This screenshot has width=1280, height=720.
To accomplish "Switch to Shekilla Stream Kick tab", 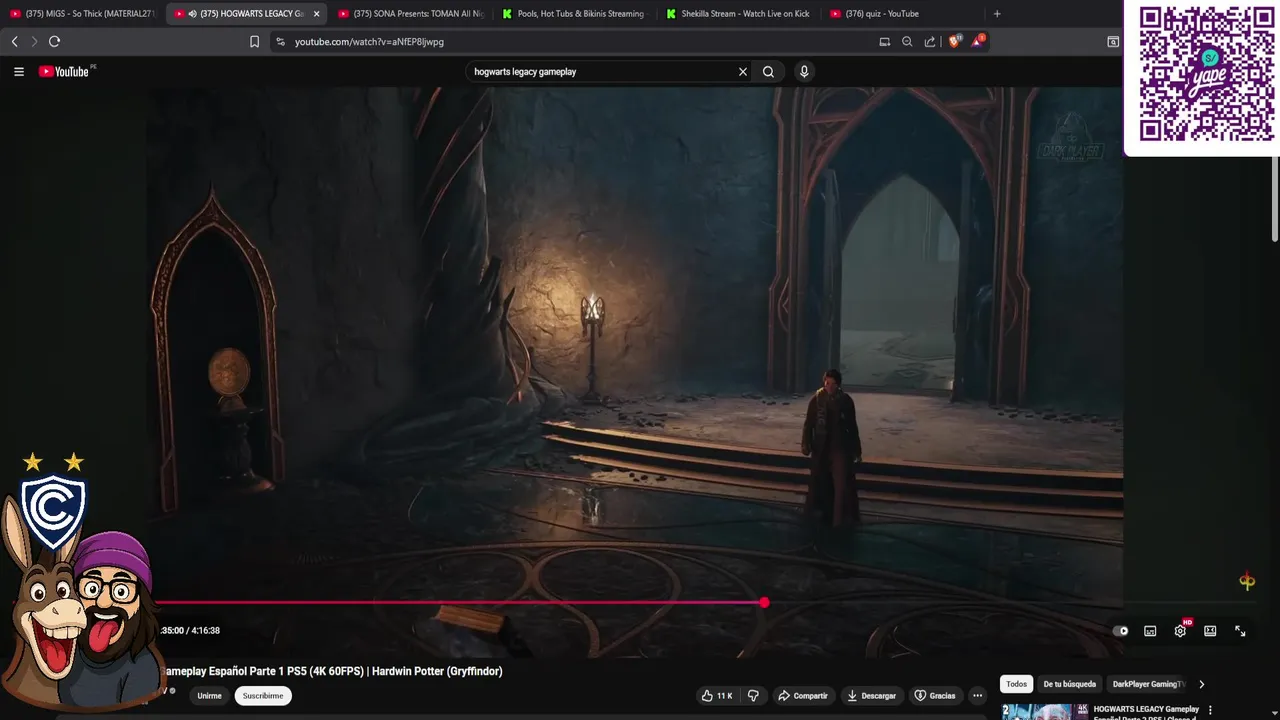I will pyautogui.click(x=738, y=14).
